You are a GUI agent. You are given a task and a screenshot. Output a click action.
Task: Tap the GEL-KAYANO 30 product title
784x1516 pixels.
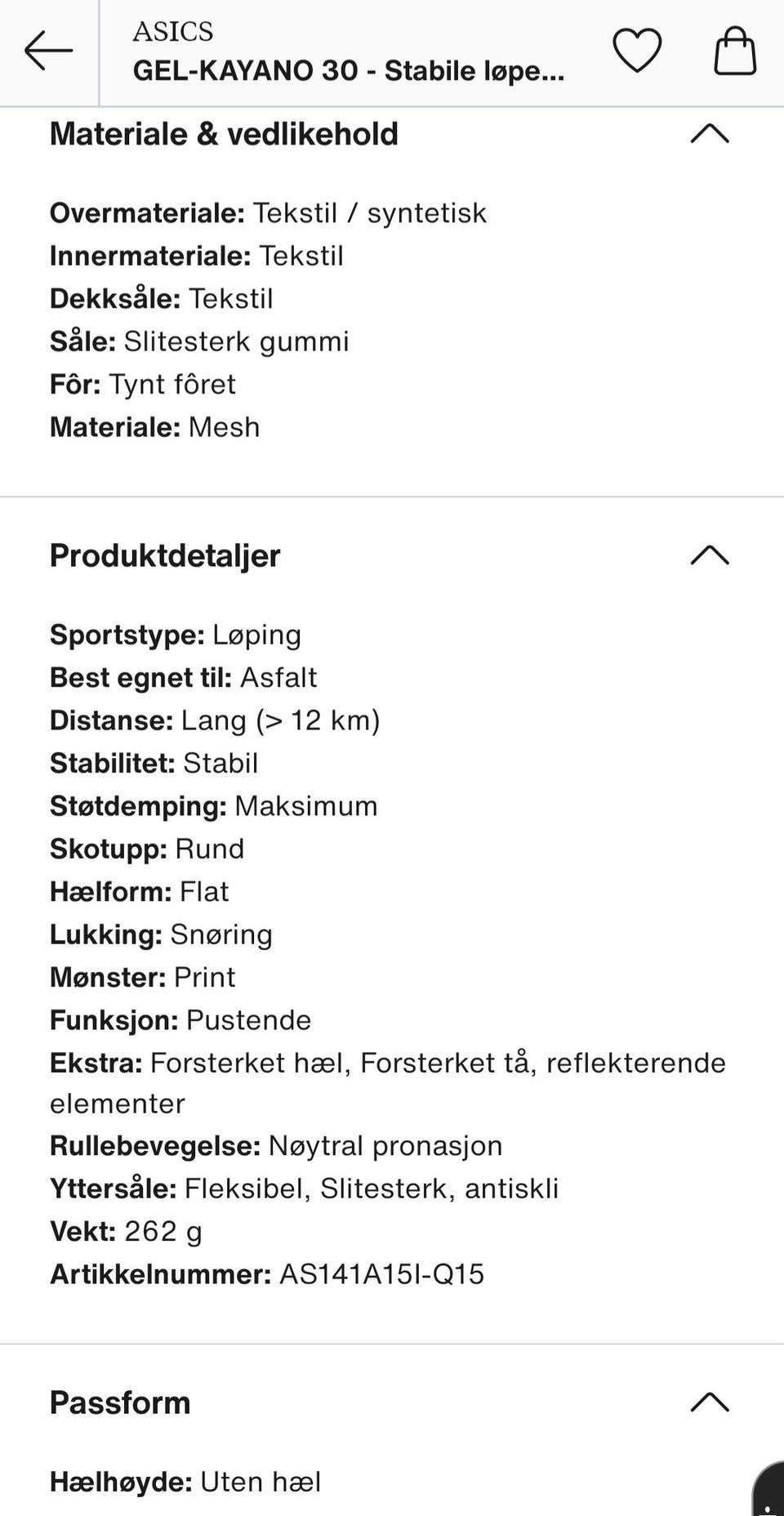point(349,71)
